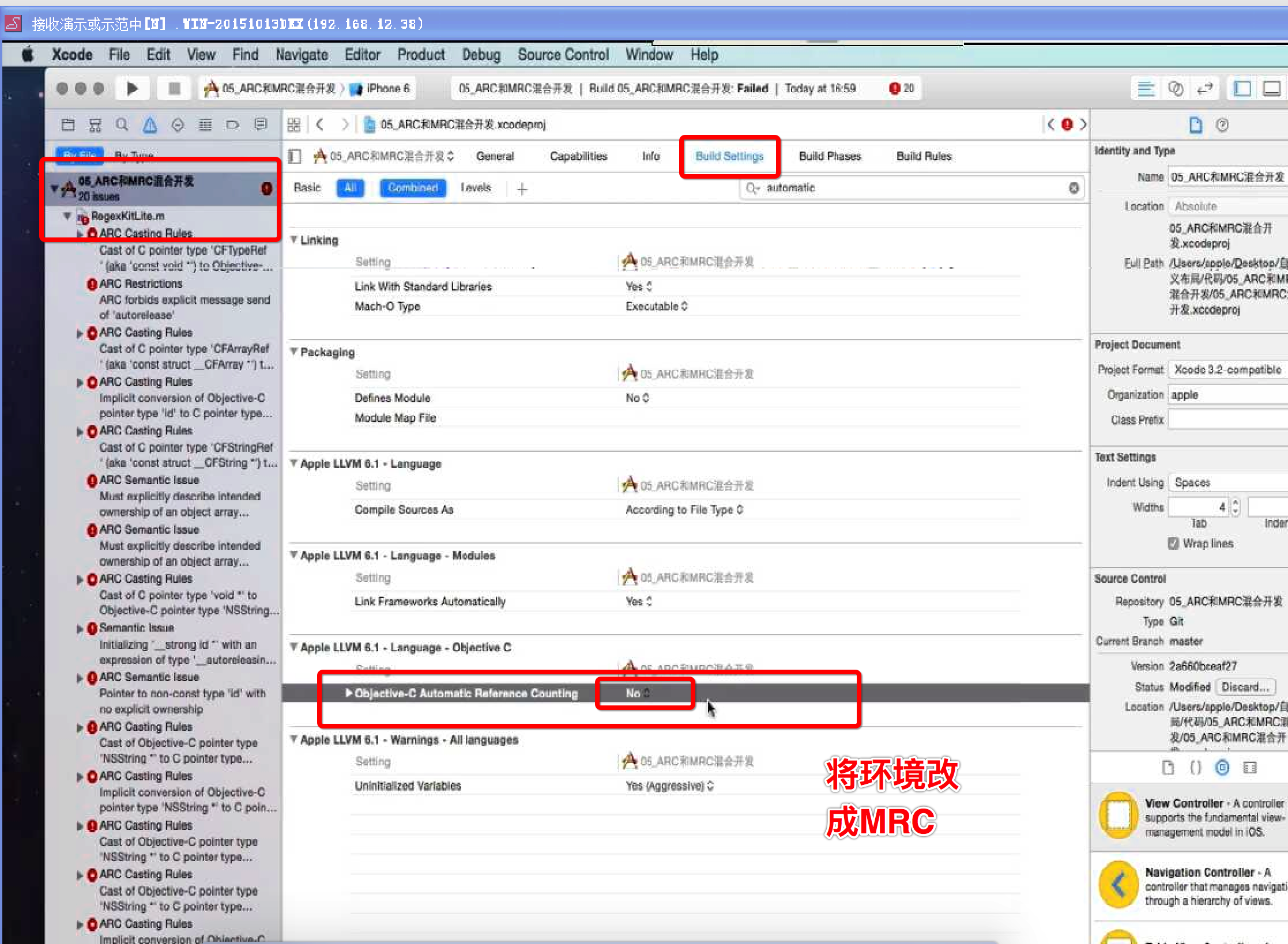The image size is (1288, 944).
Task: Click the Class Prefix field
Action: 1228,420
